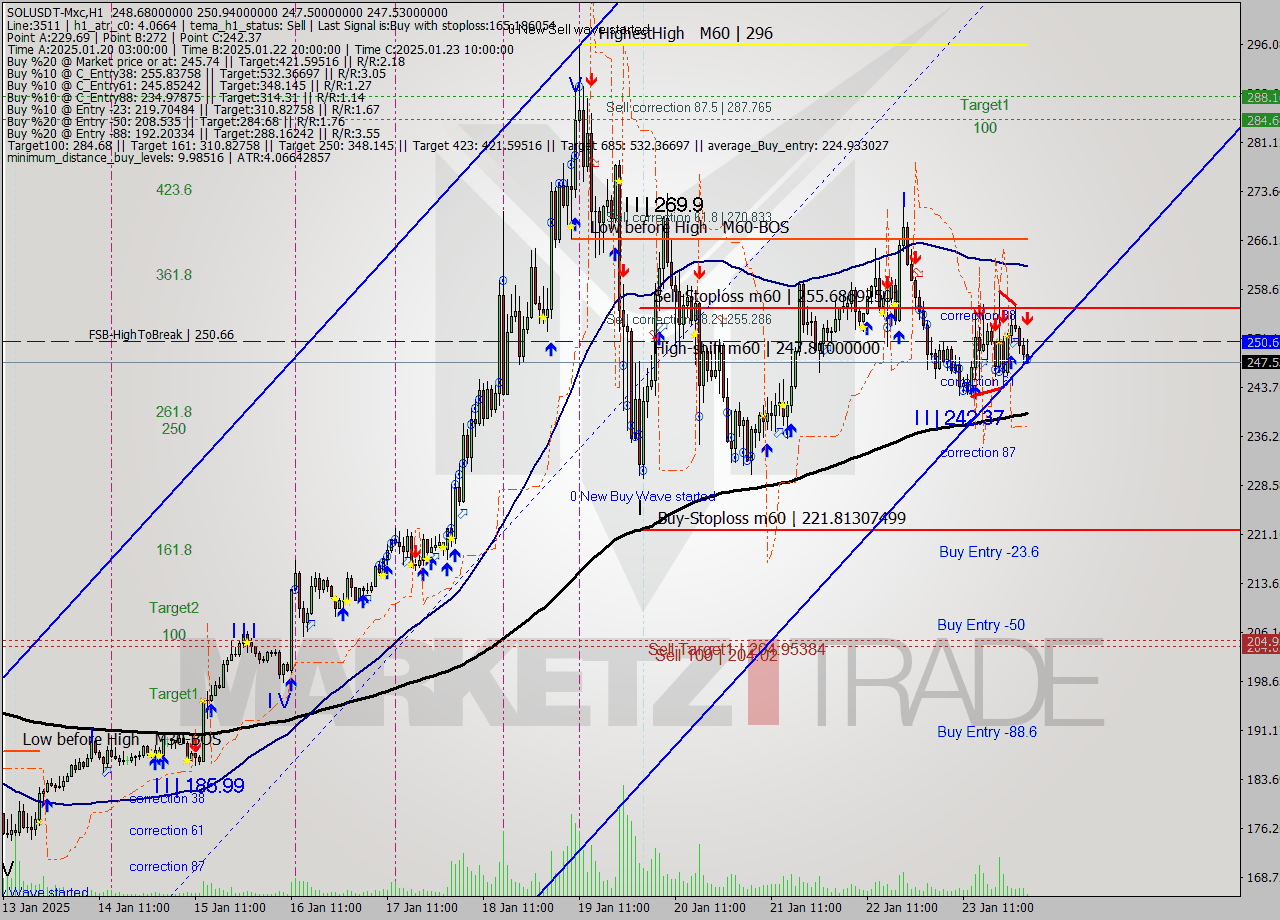Select the 'FSB-HighToBreak | 250.66' line label
The image size is (1280, 920).
[161, 335]
